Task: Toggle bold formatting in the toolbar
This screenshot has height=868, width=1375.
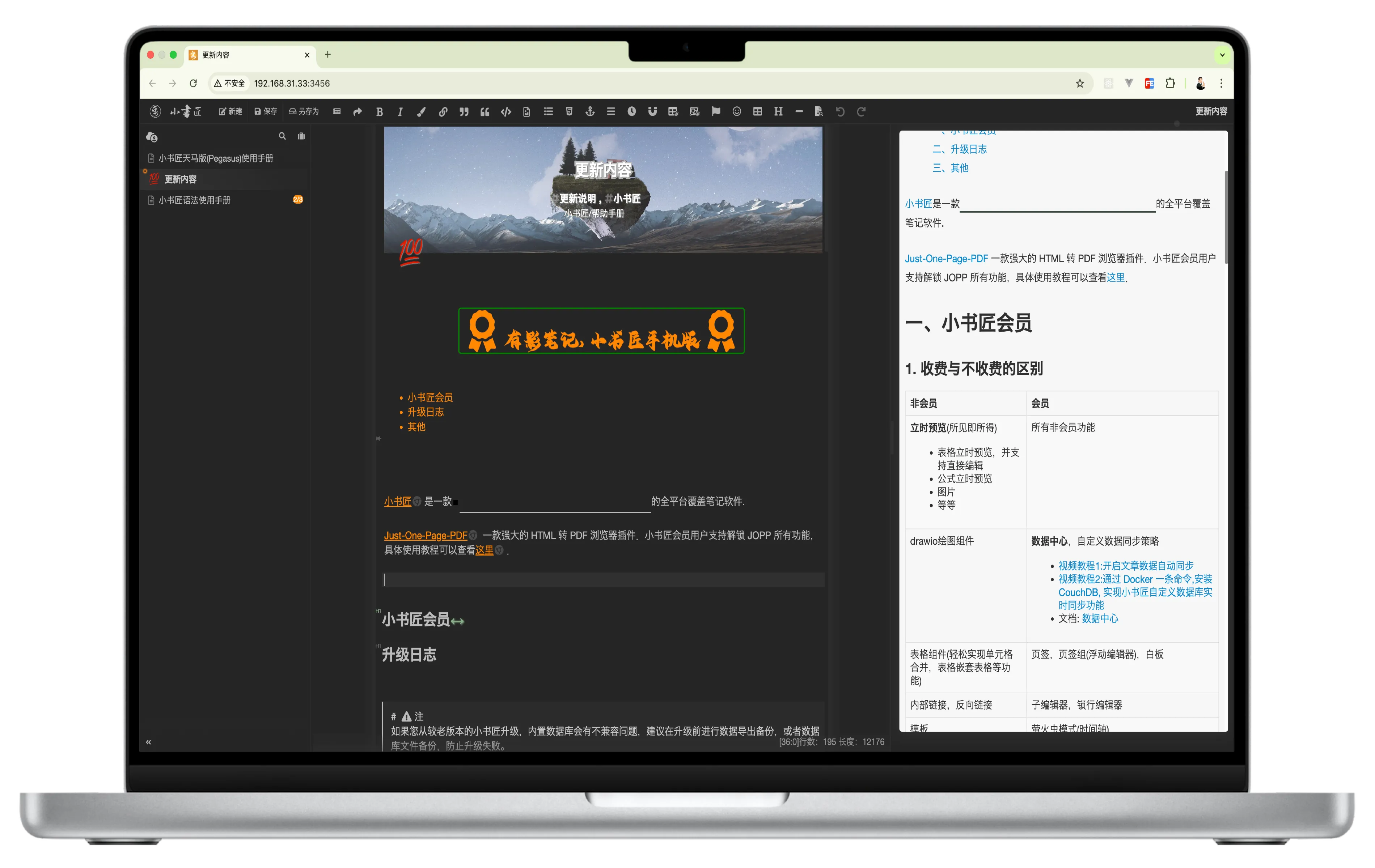Action: click(379, 112)
